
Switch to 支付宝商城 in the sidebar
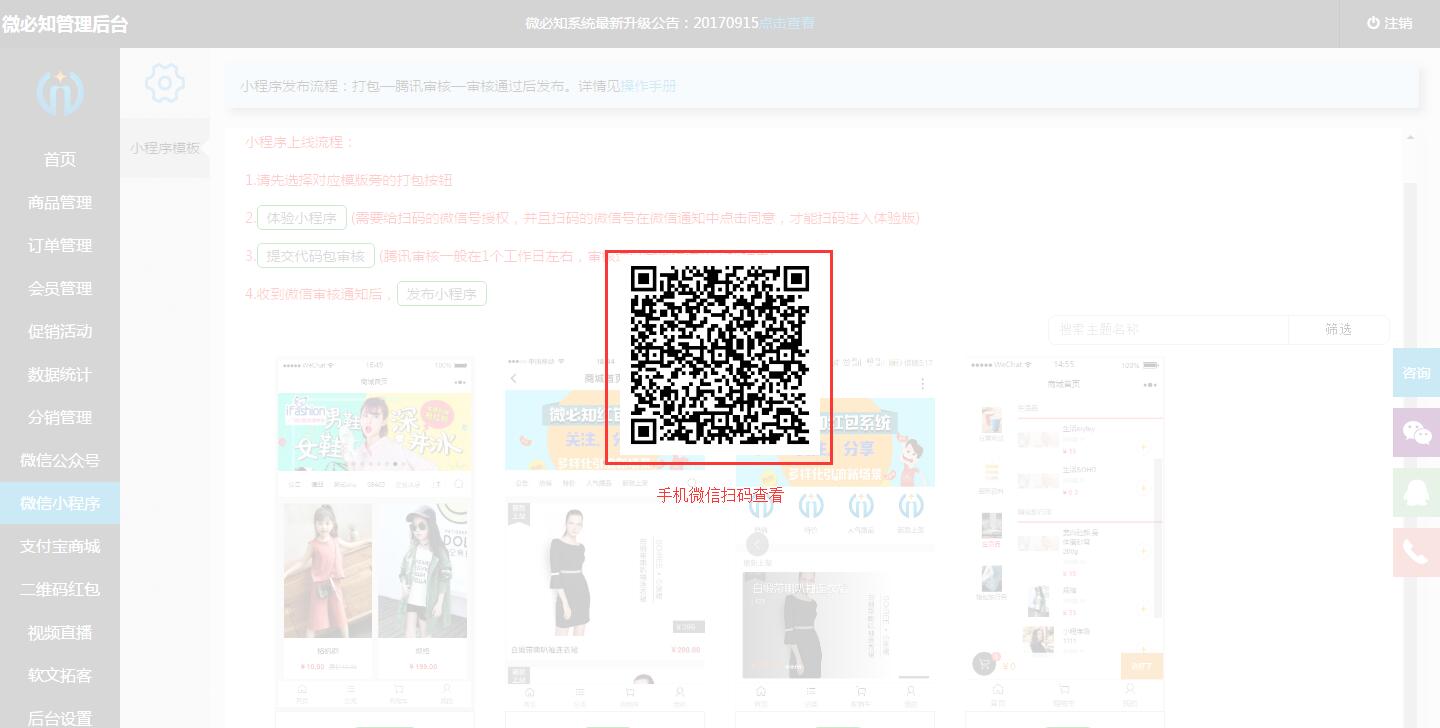point(59,546)
